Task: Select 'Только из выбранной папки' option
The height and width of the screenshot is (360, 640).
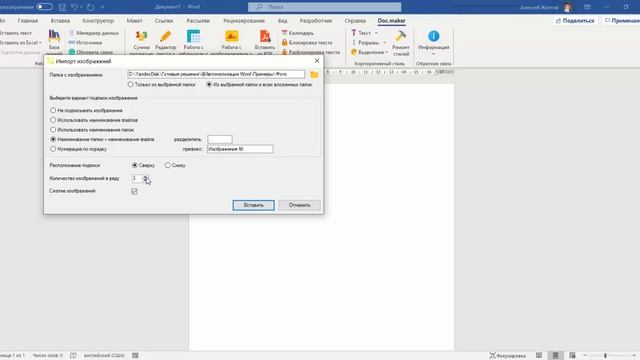Action: pos(162,84)
